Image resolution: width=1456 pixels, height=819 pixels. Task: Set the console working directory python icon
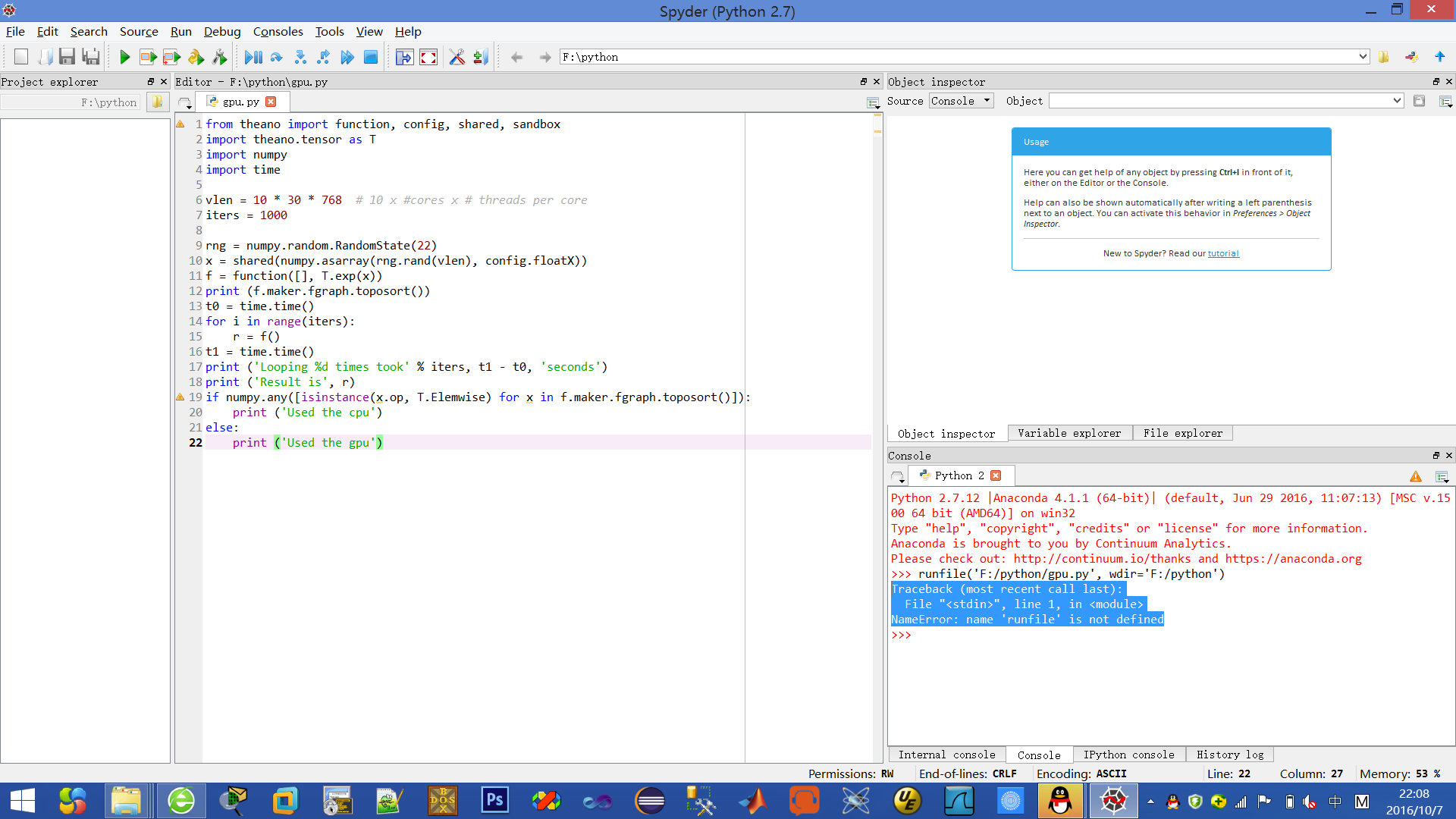point(1411,57)
